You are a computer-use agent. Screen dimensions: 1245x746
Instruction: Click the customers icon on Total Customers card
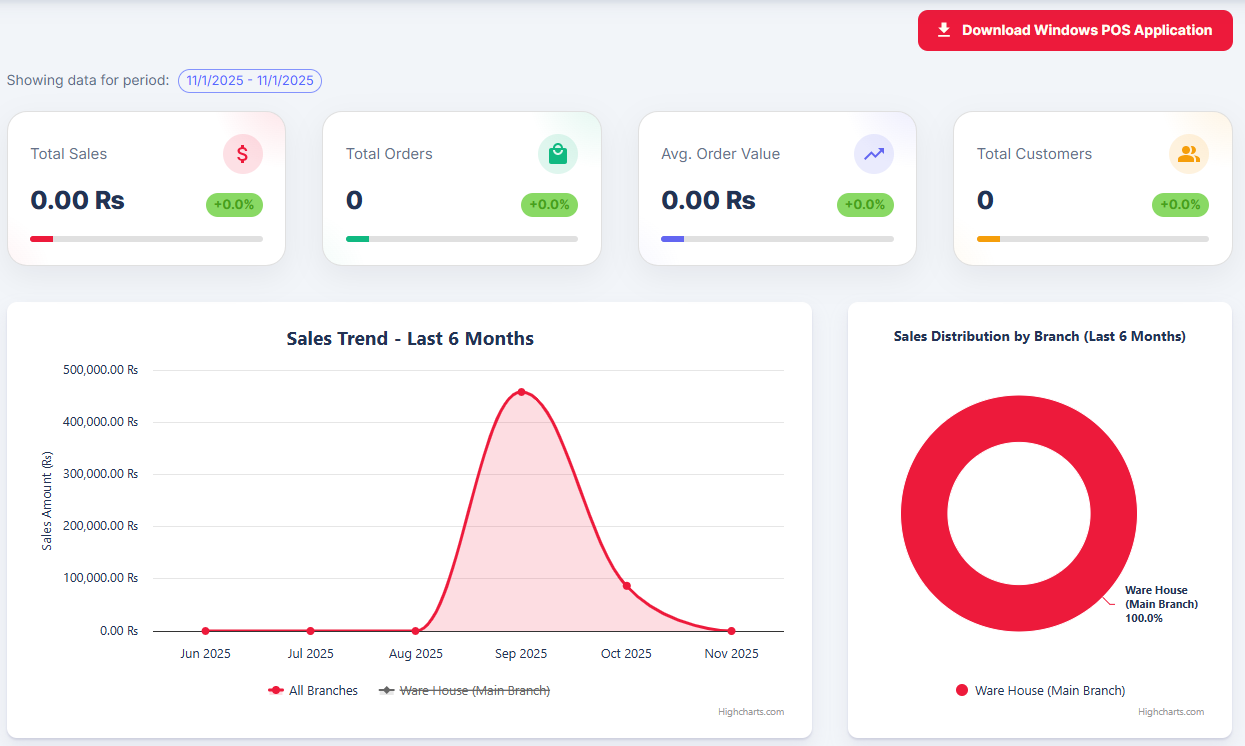[x=1189, y=153]
